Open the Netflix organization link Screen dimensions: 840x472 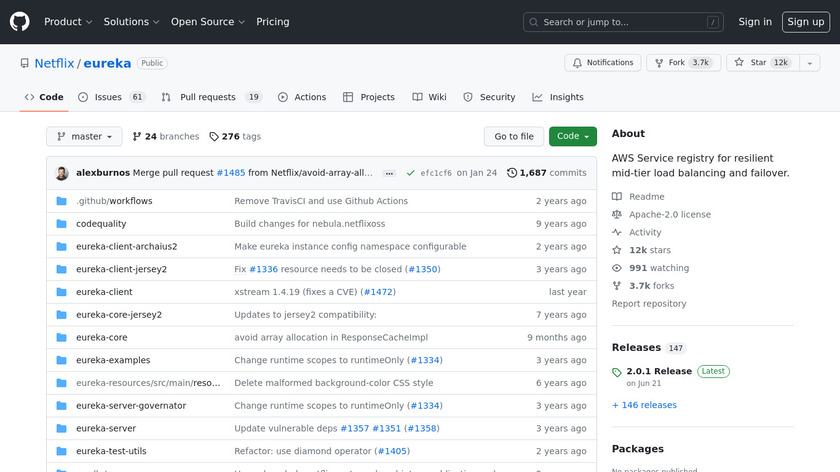[54, 63]
